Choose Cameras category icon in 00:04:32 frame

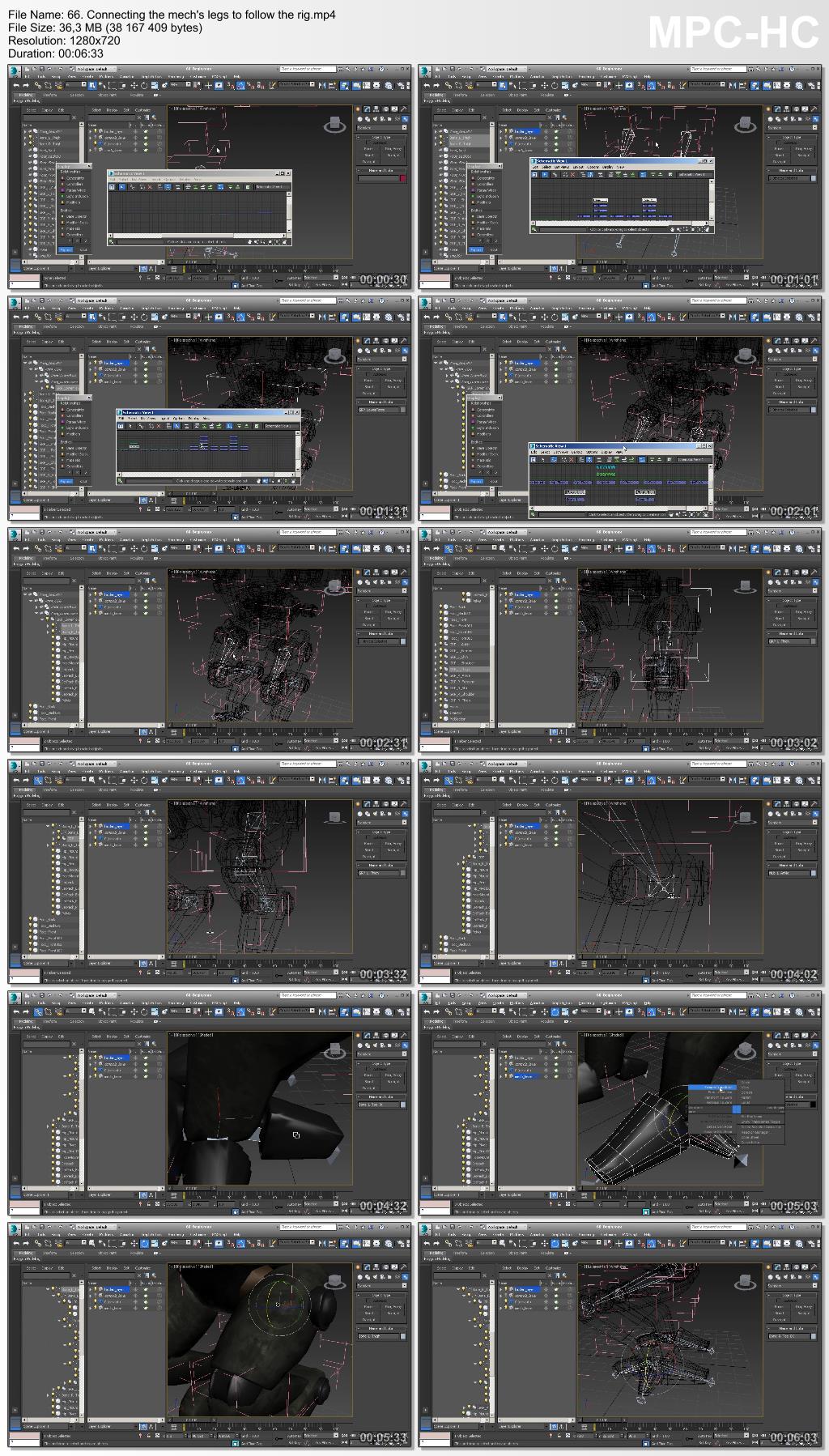coord(381,1046)
